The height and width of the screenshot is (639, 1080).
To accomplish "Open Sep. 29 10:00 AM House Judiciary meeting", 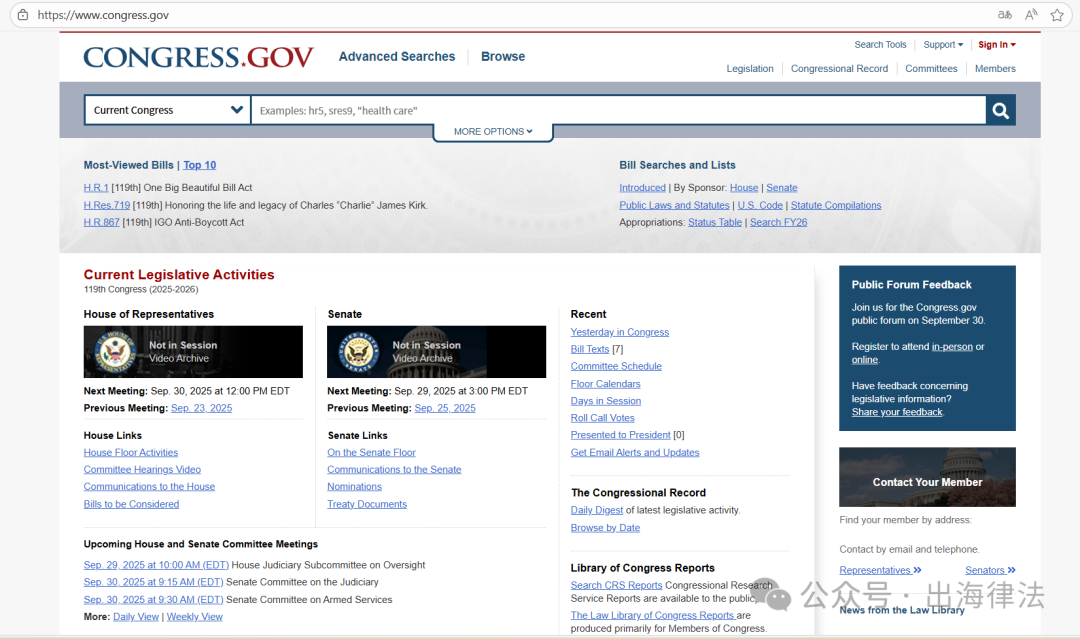I will [156, 565].
